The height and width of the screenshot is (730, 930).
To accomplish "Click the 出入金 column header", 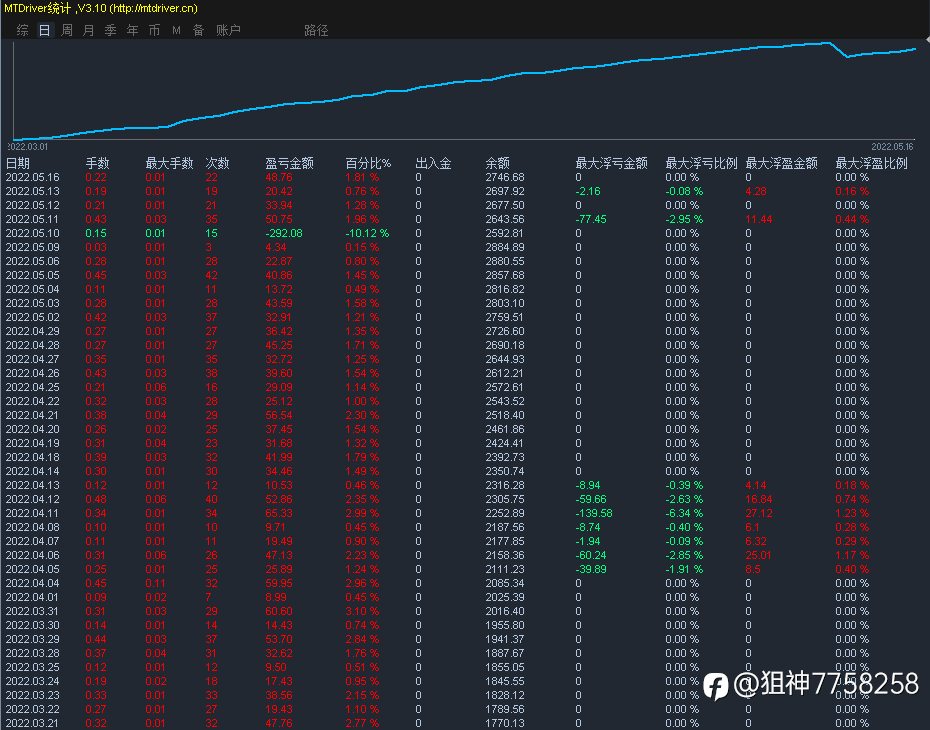I will point(433,163).
